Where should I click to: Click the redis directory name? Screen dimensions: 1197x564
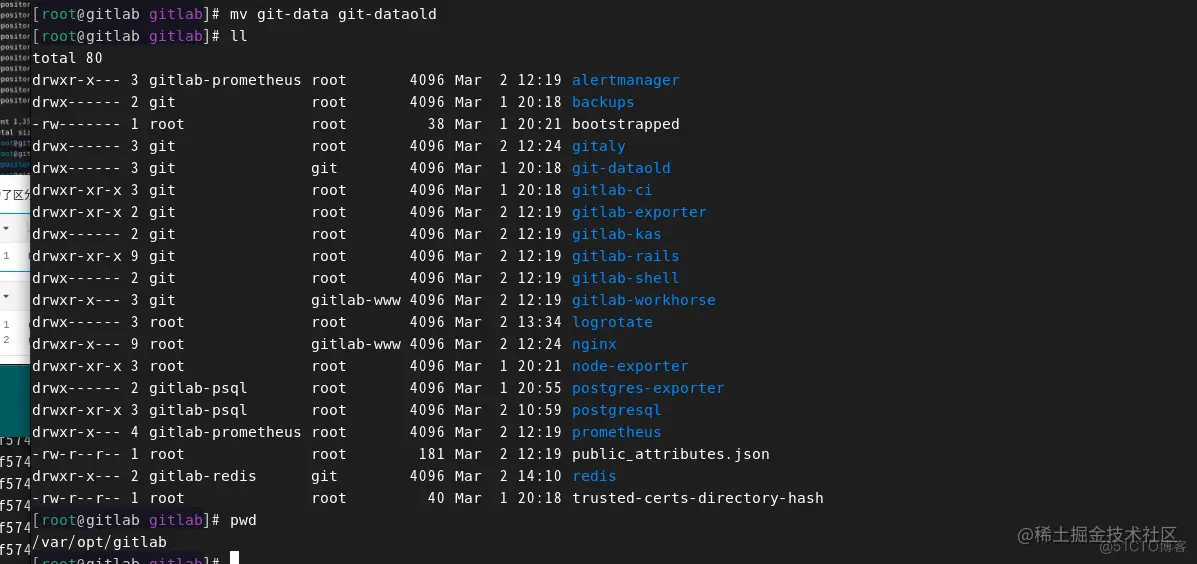coord(594,476)
